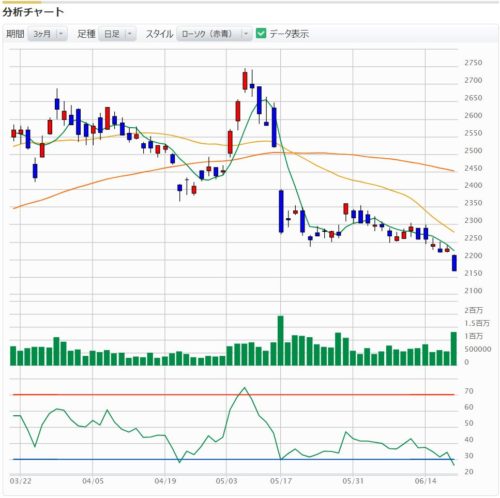Viewport: 500px width, 498px height.
Task: Click the 期間 label
Action: click(x=15, y=34)
